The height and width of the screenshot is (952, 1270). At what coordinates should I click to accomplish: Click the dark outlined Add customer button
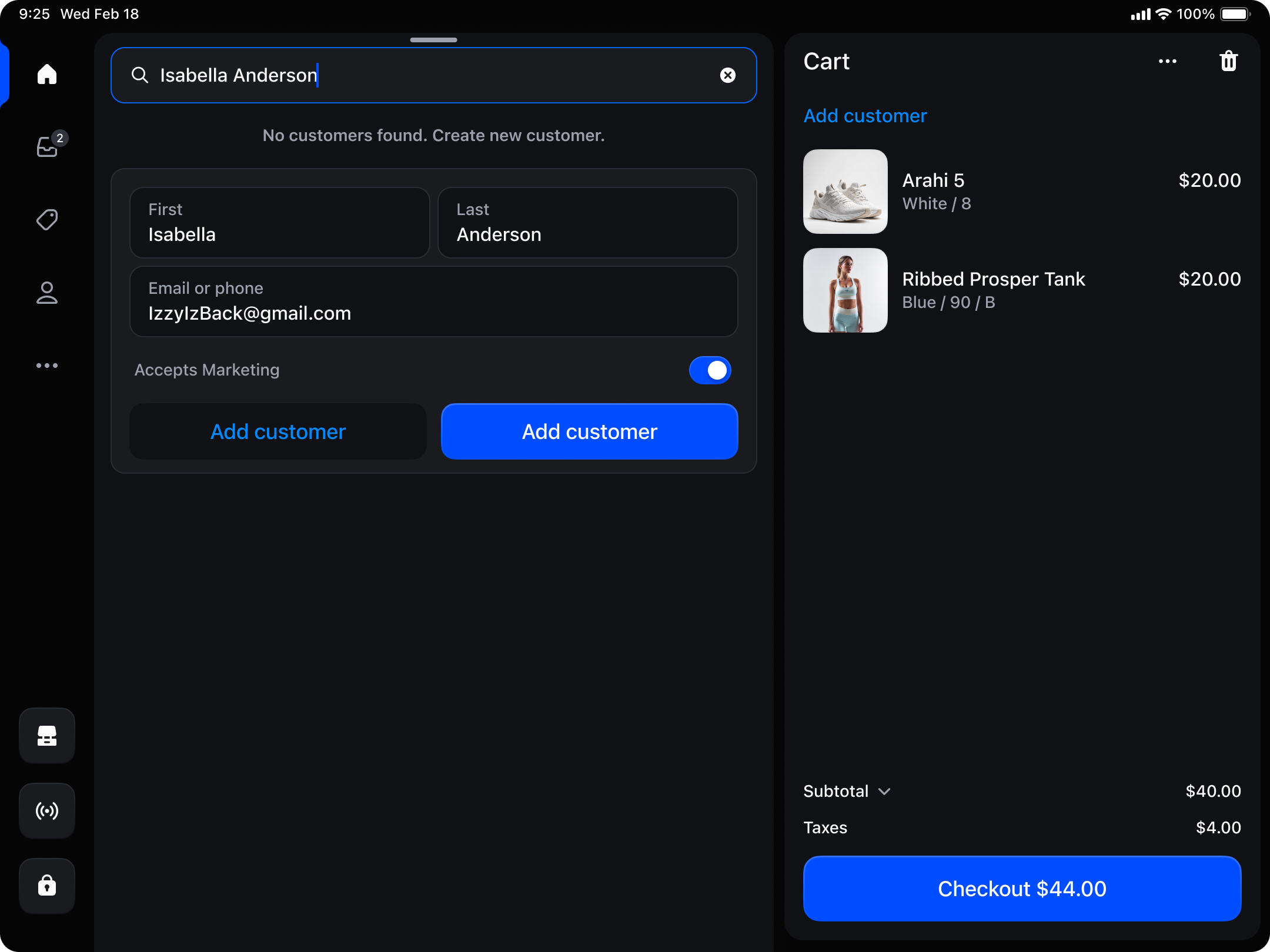278,431
